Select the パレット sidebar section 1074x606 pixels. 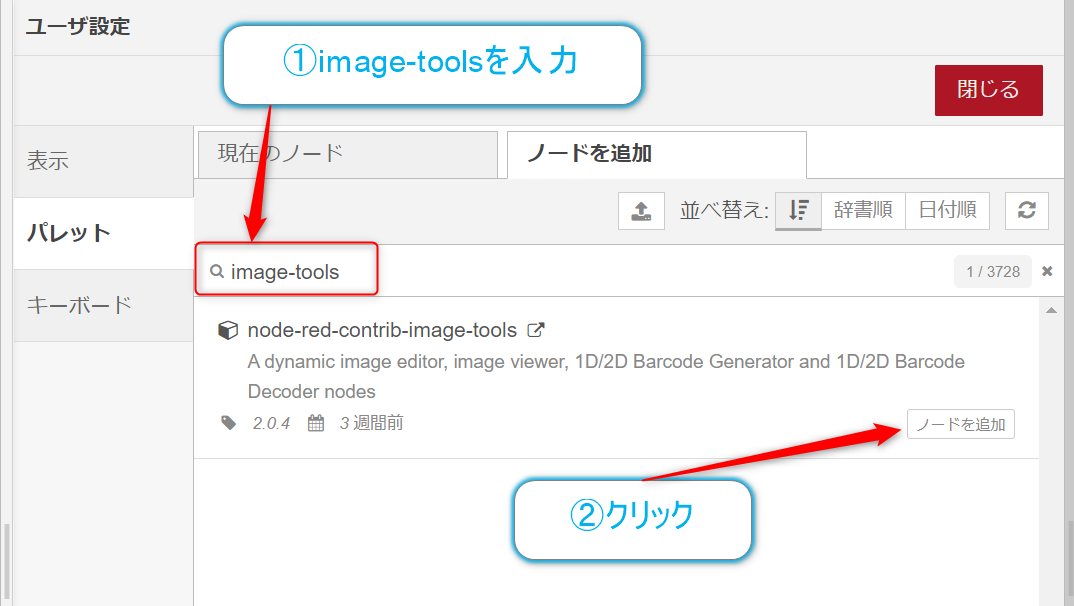pos(103,233)
